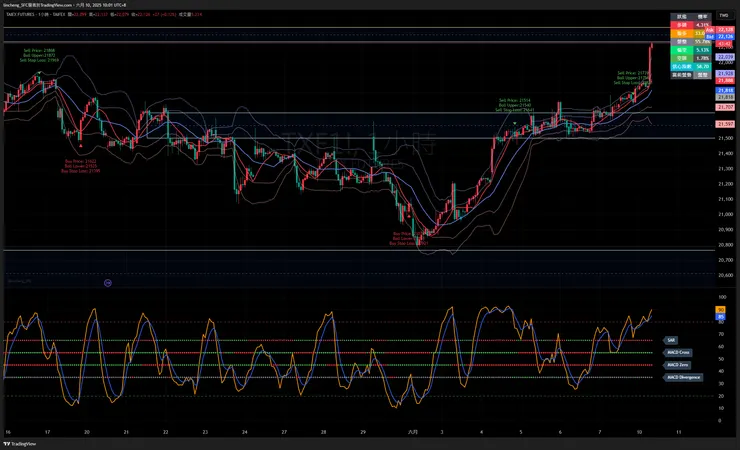Click the 21,597 price label on the axis
Image resolution: width=740 pixels, height=450 pixels.
pos(726,123)
